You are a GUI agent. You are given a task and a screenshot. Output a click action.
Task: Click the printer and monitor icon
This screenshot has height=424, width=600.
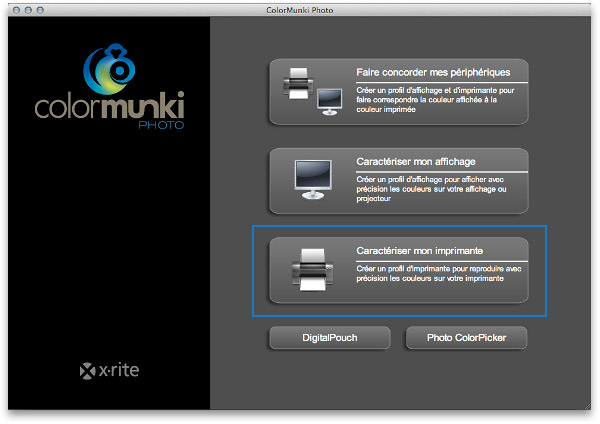313,91
